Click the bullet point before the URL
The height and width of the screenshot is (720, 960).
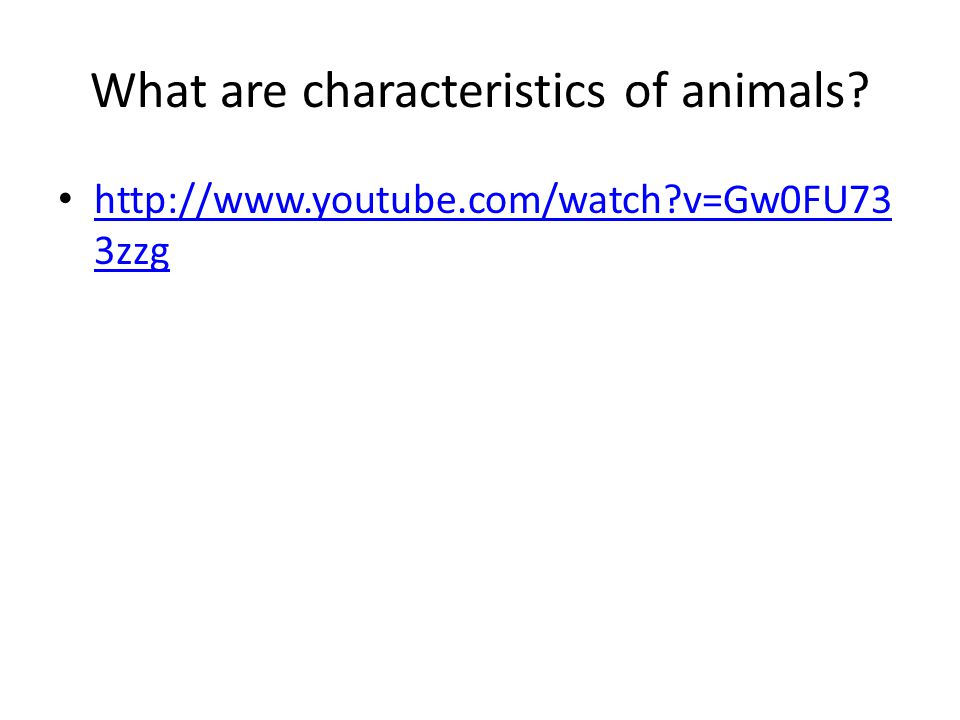click(x=66, y=199)
